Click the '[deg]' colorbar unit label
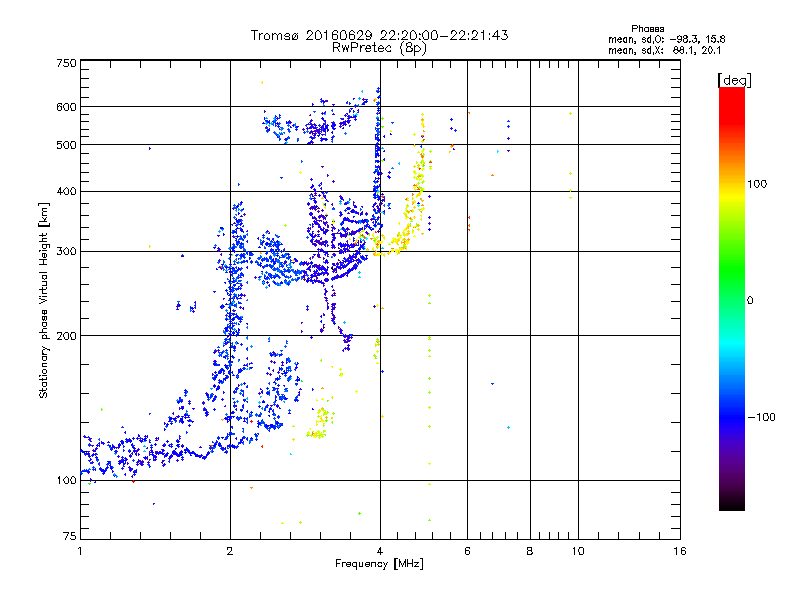 (734, 80)
